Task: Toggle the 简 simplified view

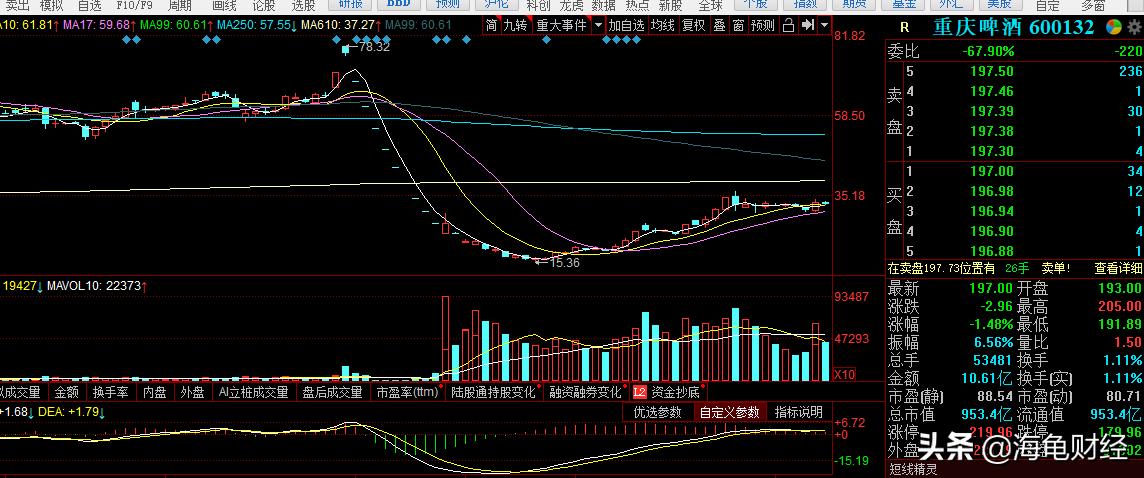Action: [x=491, y=26]
